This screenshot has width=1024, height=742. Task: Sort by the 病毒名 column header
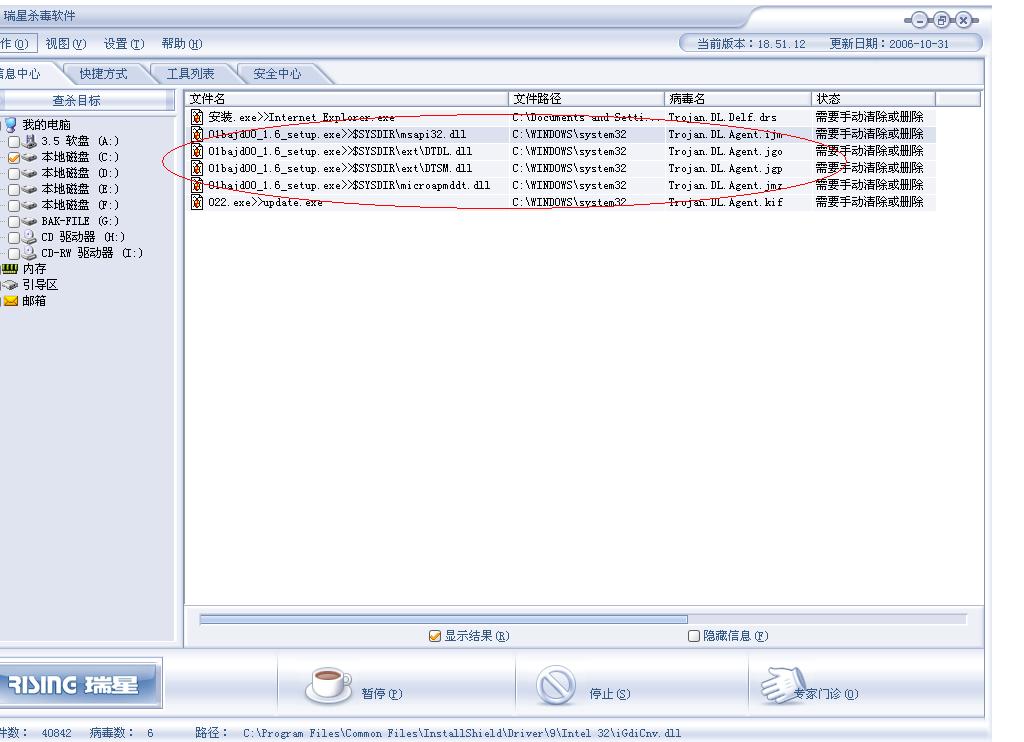point(737,99)
